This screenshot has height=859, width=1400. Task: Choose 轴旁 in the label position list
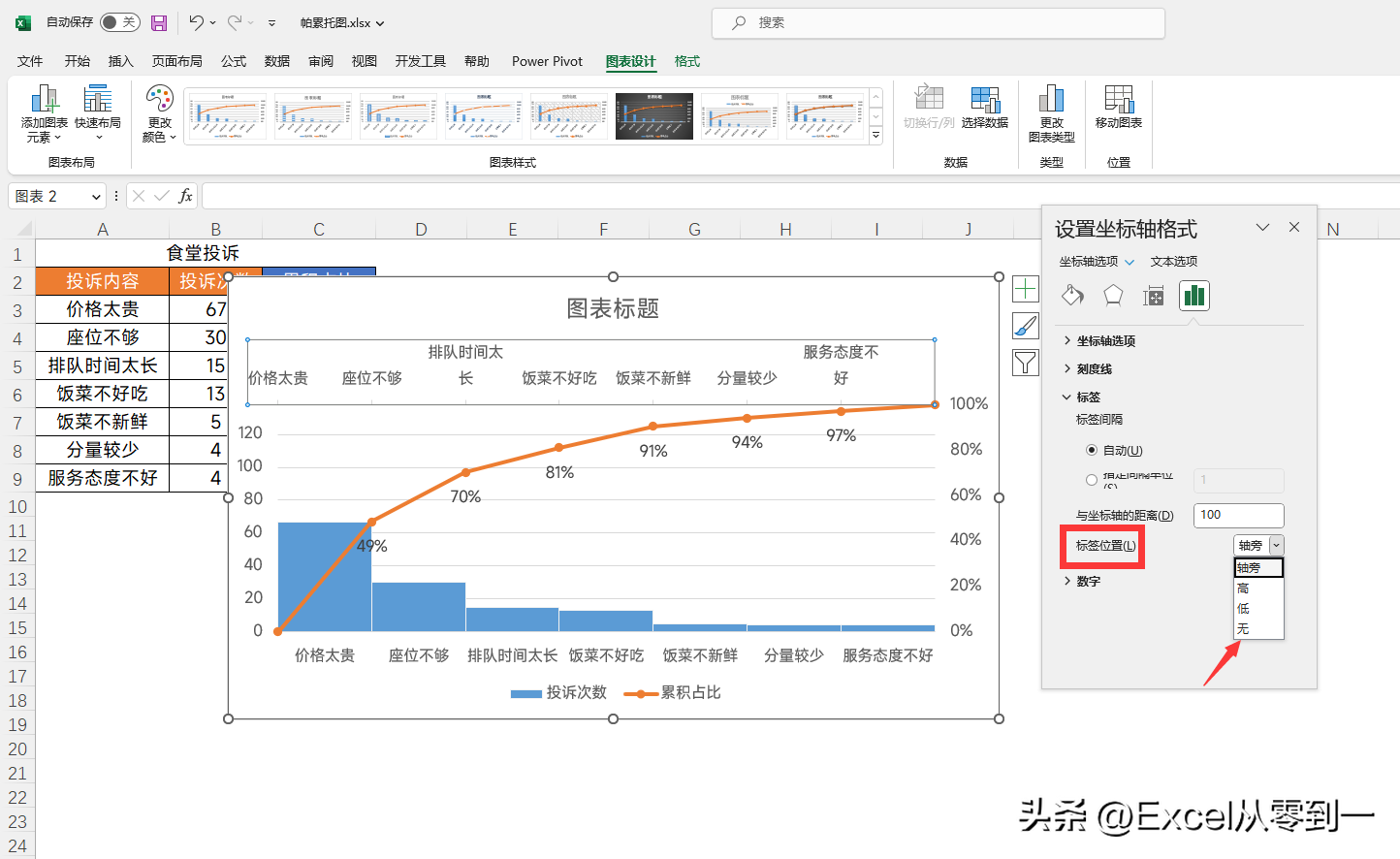(x=1258, y=568)
